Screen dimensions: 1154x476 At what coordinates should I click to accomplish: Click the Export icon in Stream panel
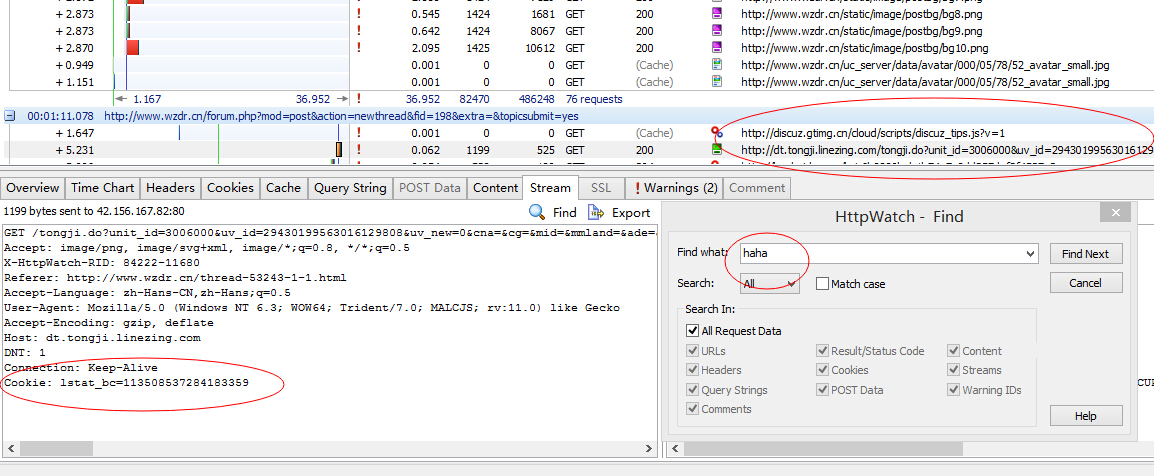pos(596,212)
